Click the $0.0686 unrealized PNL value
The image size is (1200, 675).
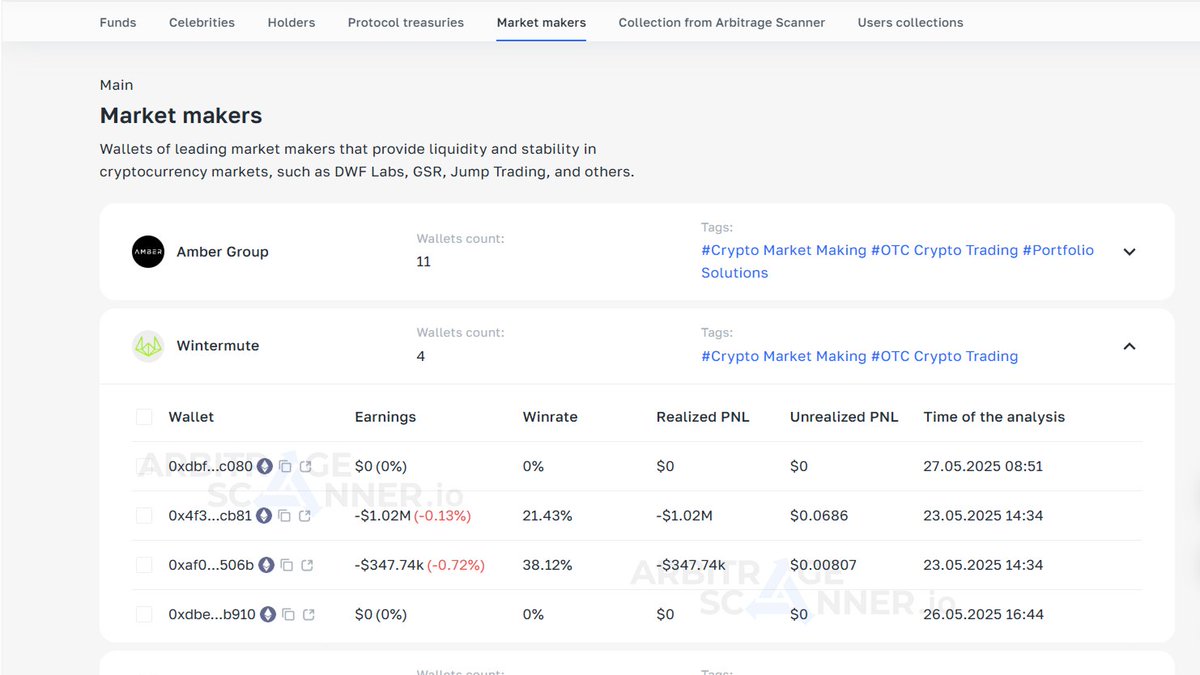(x=819, y=516)
